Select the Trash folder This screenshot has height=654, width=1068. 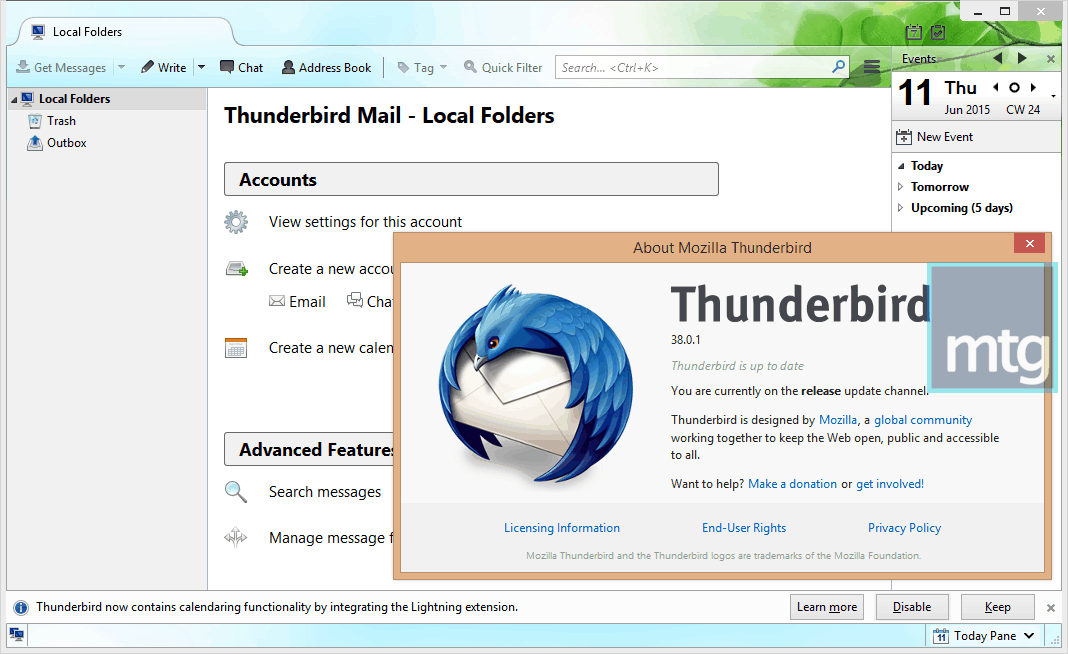pos(61,121)
